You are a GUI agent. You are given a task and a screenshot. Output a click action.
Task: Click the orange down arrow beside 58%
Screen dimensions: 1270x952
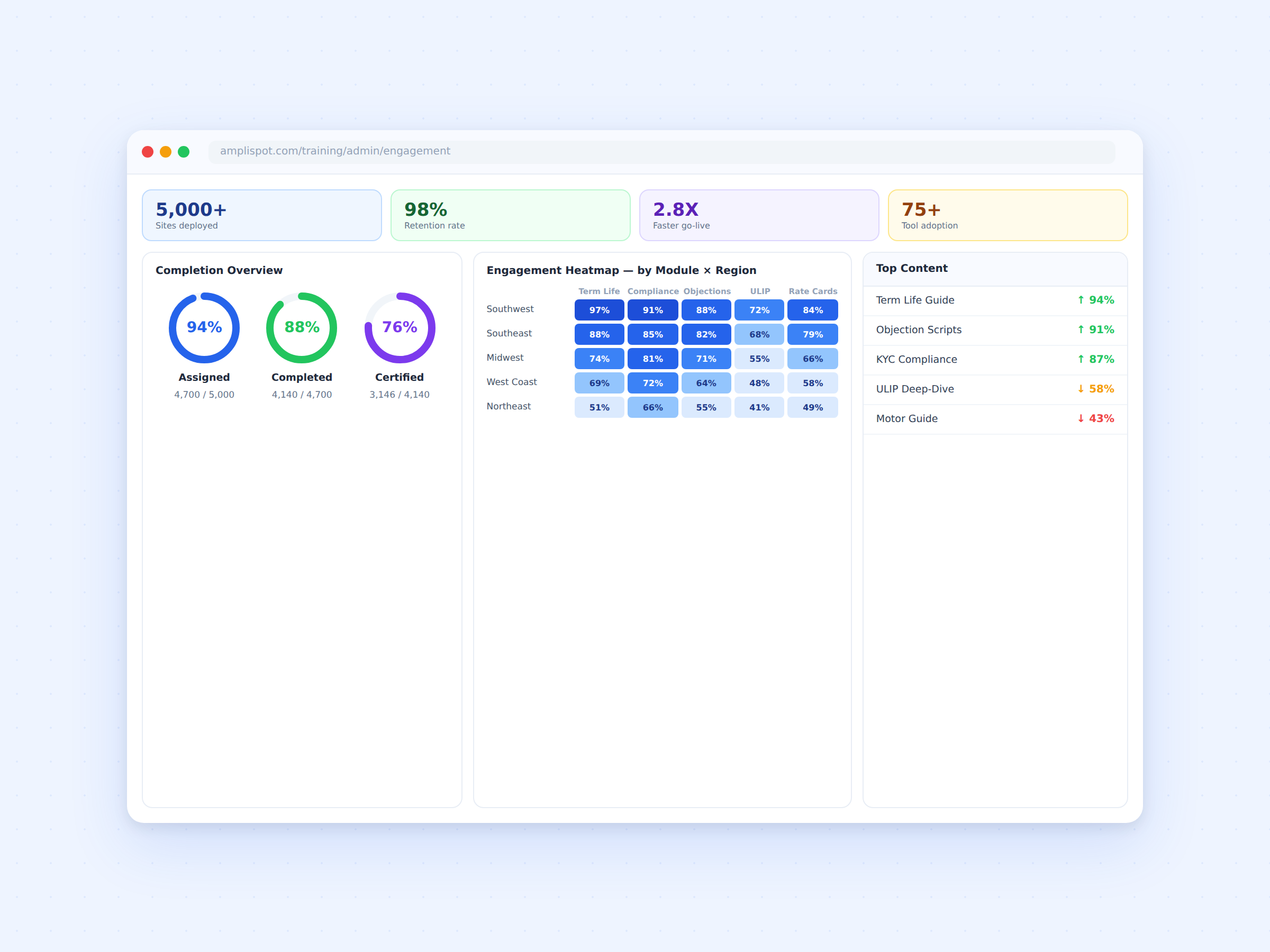[x=1081, y=389]
